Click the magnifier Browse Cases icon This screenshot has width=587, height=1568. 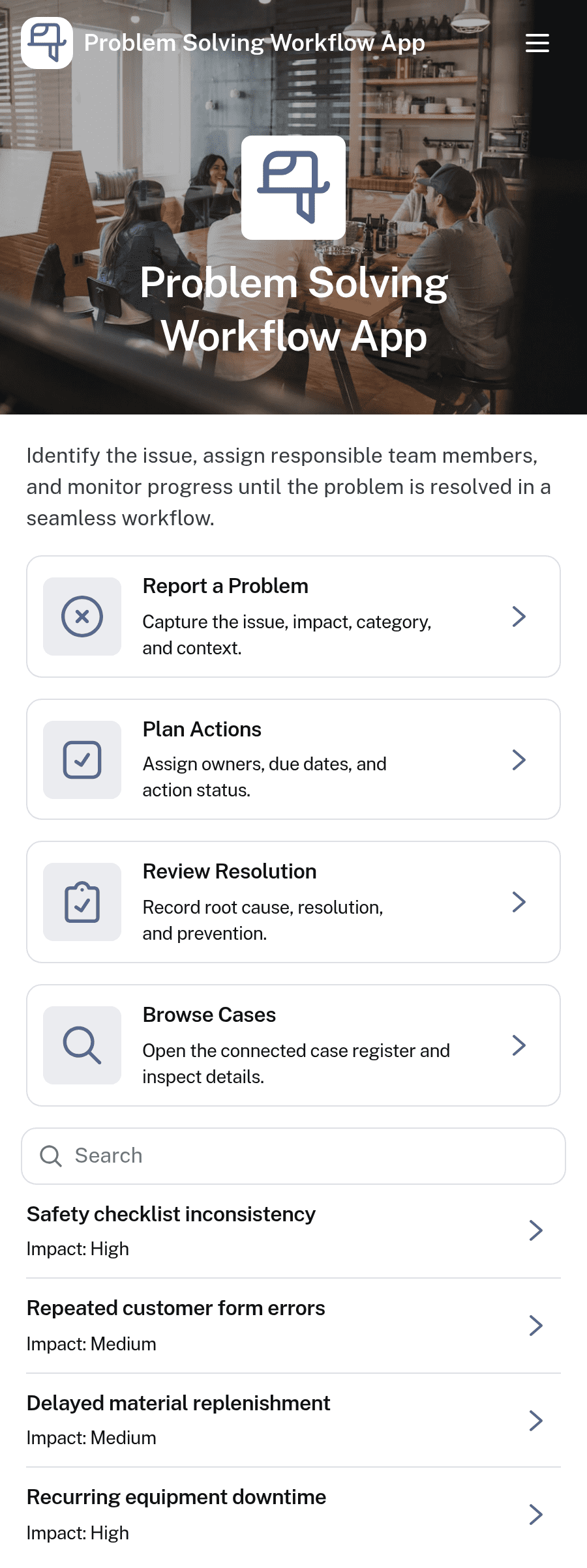(82, 1045)
